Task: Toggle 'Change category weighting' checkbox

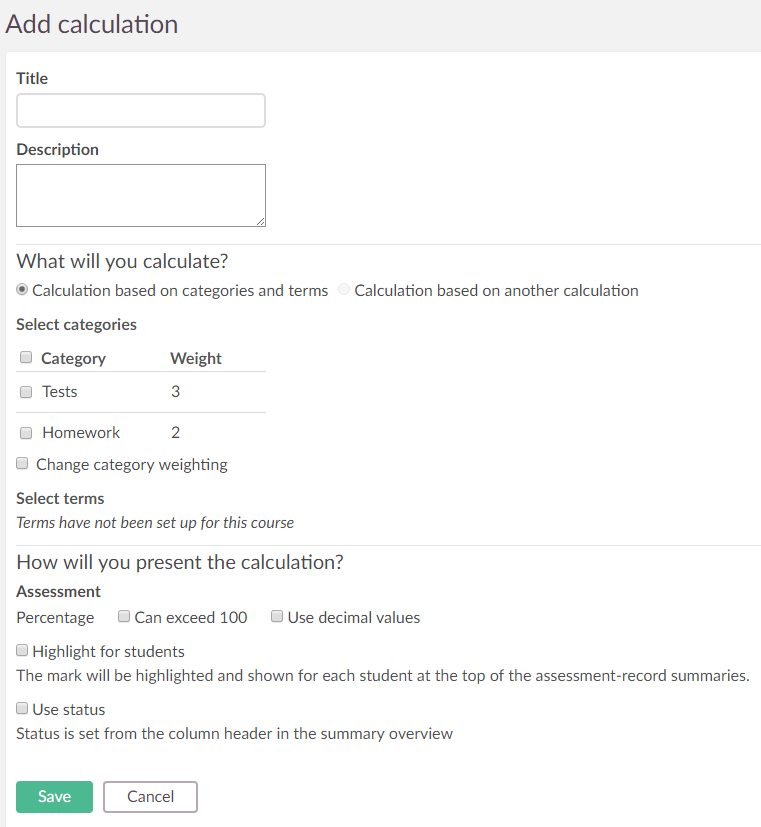Action: point(23,464)
